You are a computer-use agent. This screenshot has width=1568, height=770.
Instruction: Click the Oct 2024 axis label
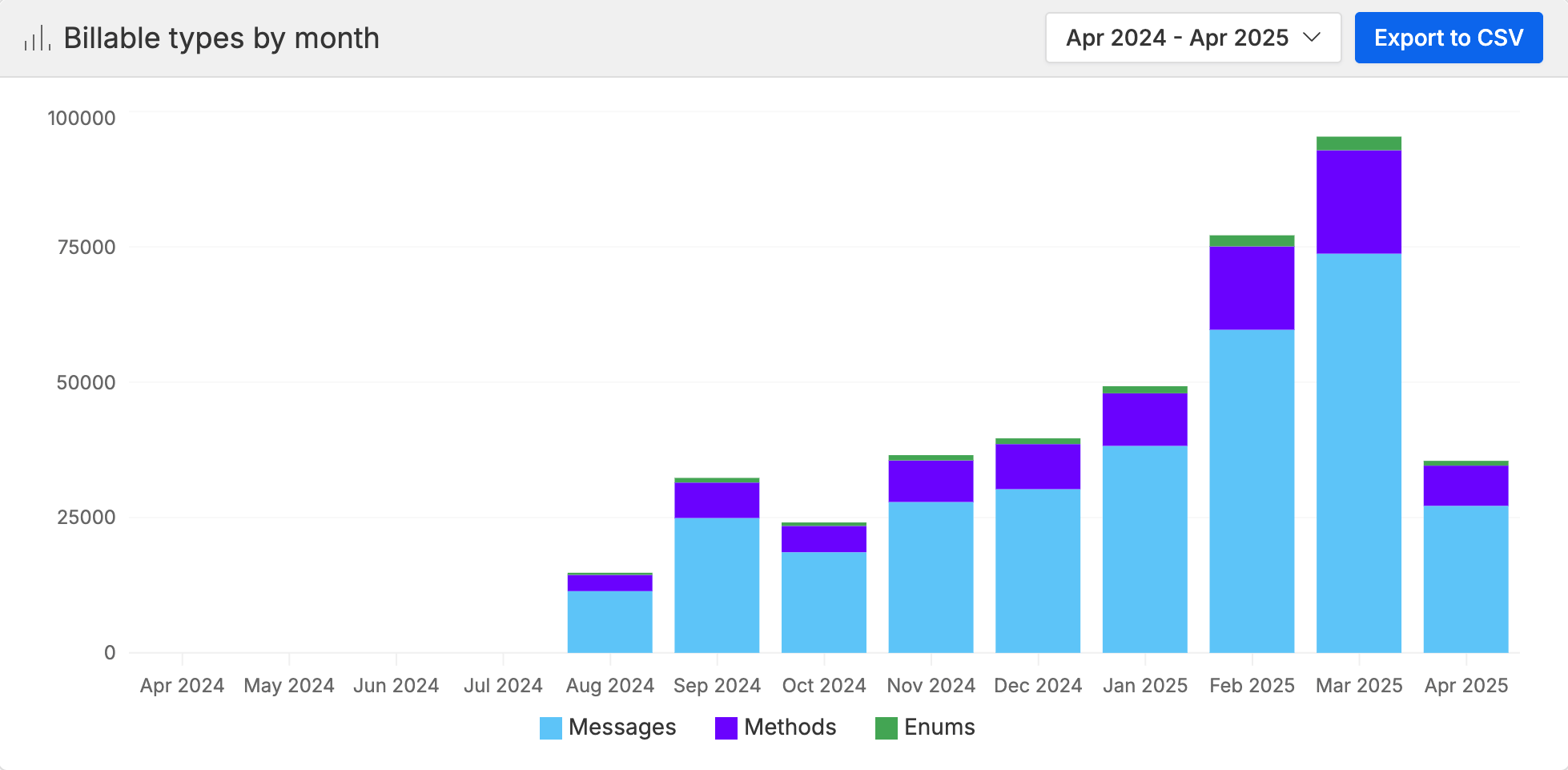click(x=824, y=686)
